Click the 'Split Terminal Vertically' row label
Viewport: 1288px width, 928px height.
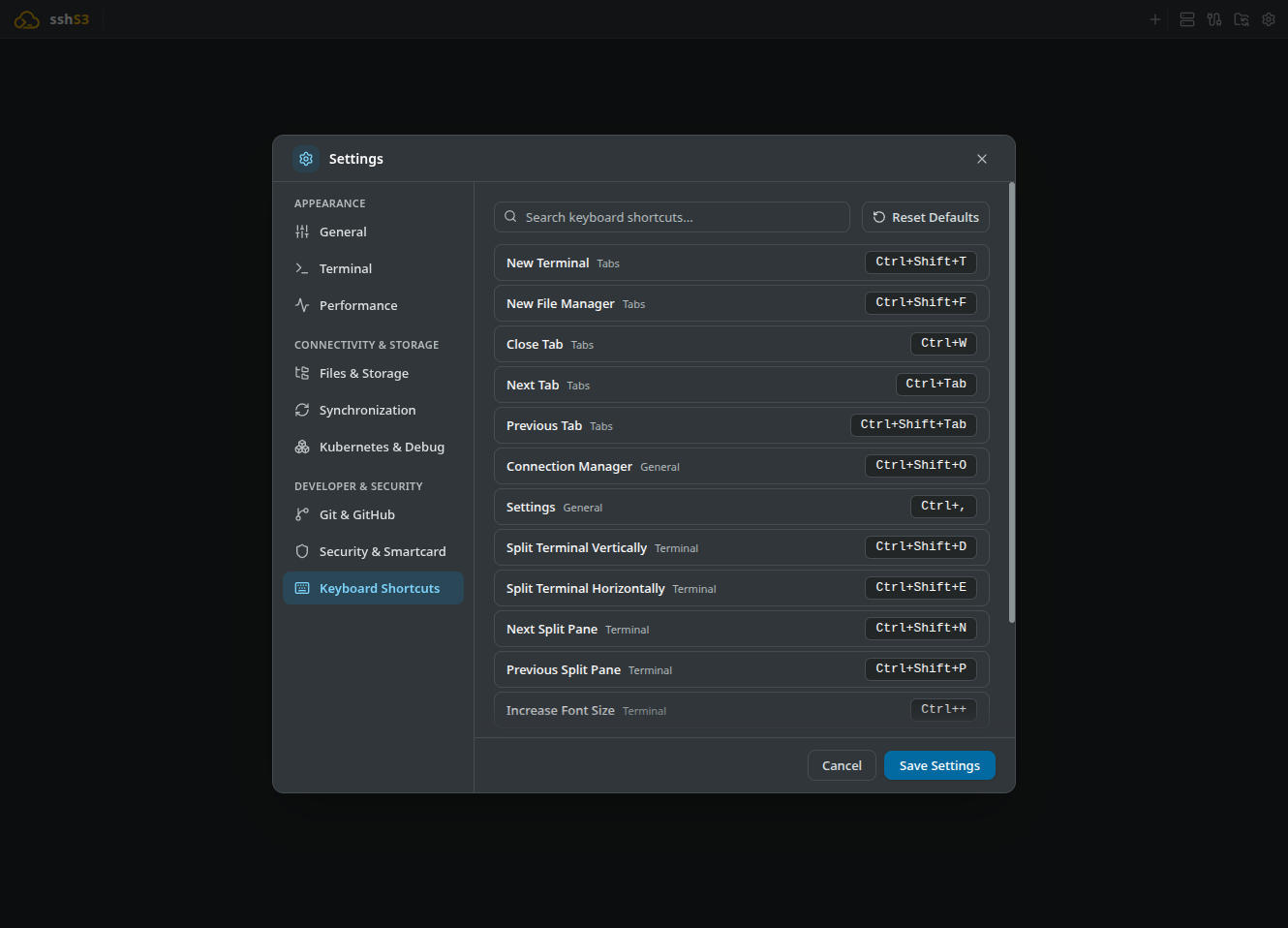[x=576, y=548]
